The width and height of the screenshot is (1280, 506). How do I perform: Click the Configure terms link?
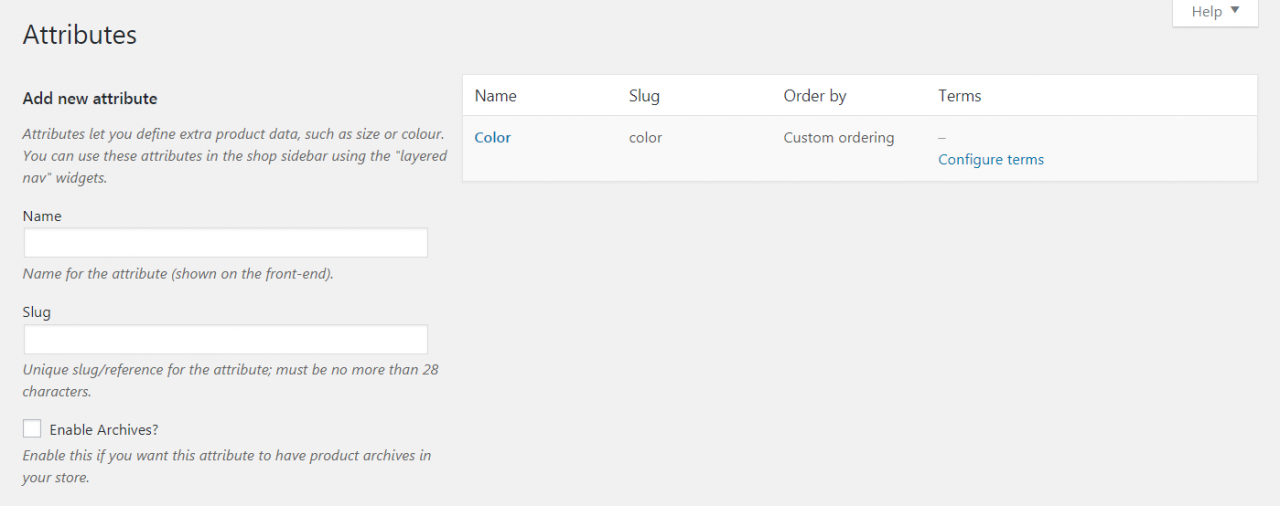[x=990, y=160]
